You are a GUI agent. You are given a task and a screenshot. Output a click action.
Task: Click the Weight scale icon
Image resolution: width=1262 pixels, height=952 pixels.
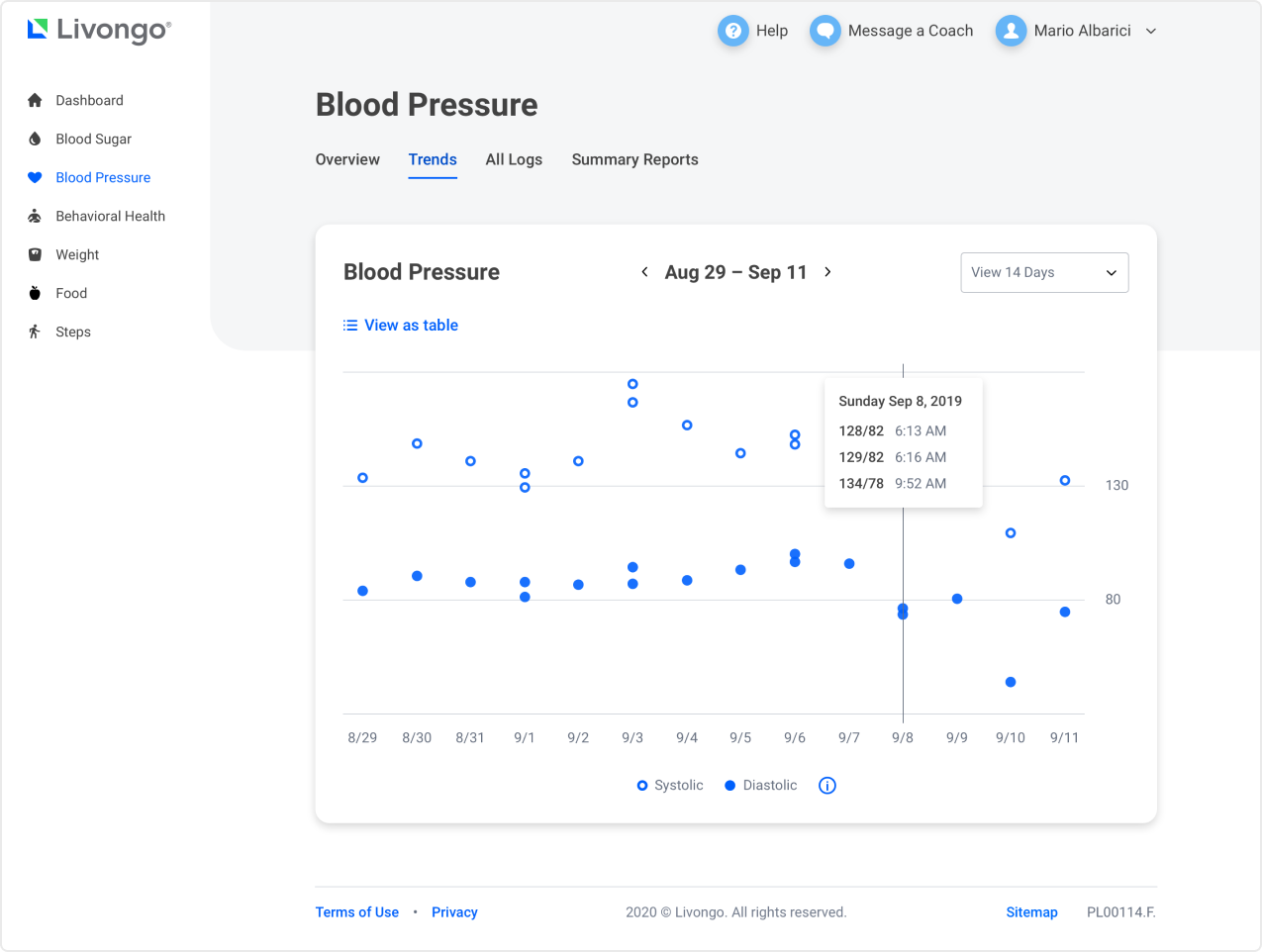(x=35, y=254)
